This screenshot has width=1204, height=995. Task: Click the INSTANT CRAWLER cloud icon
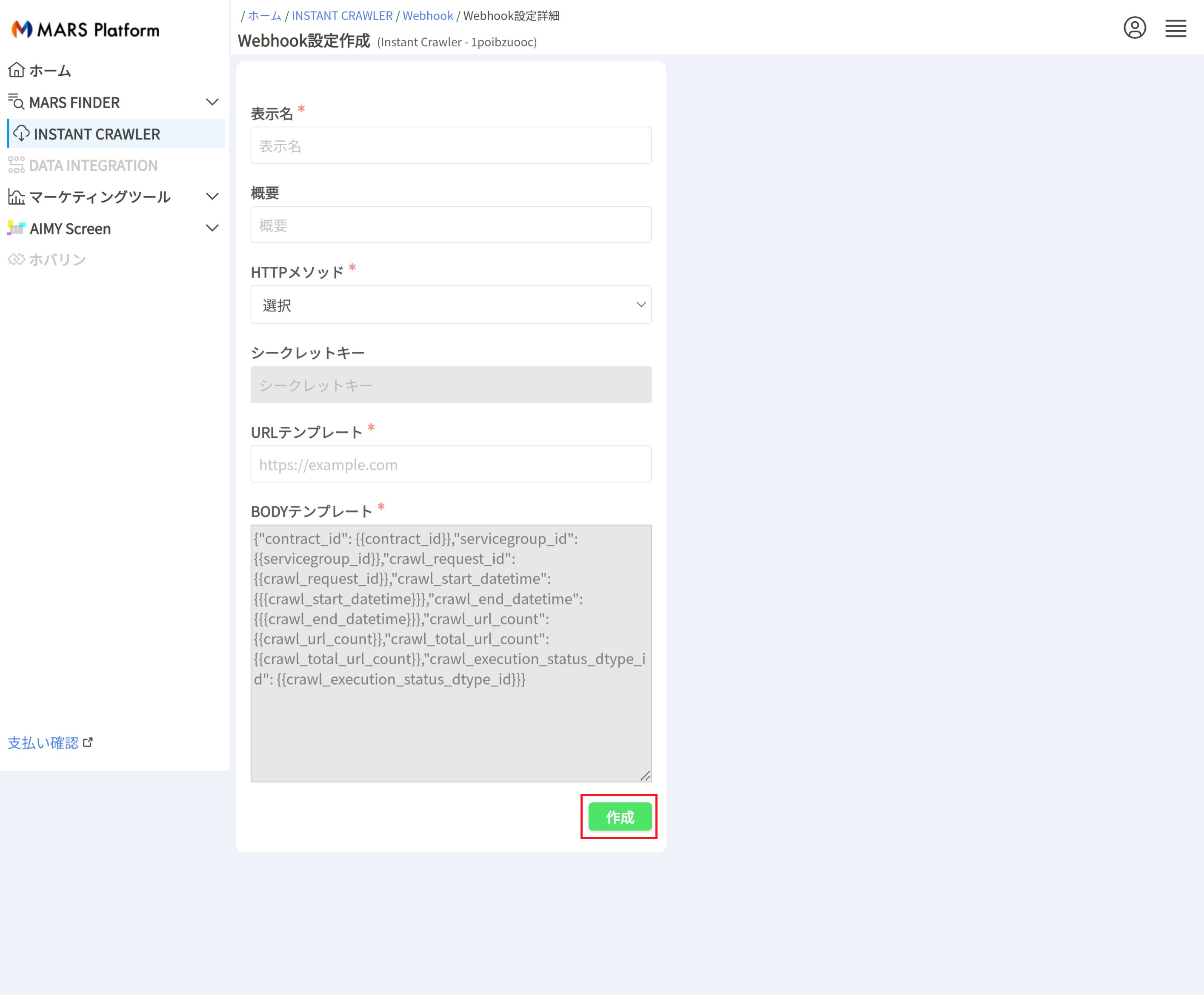(21, 134)
